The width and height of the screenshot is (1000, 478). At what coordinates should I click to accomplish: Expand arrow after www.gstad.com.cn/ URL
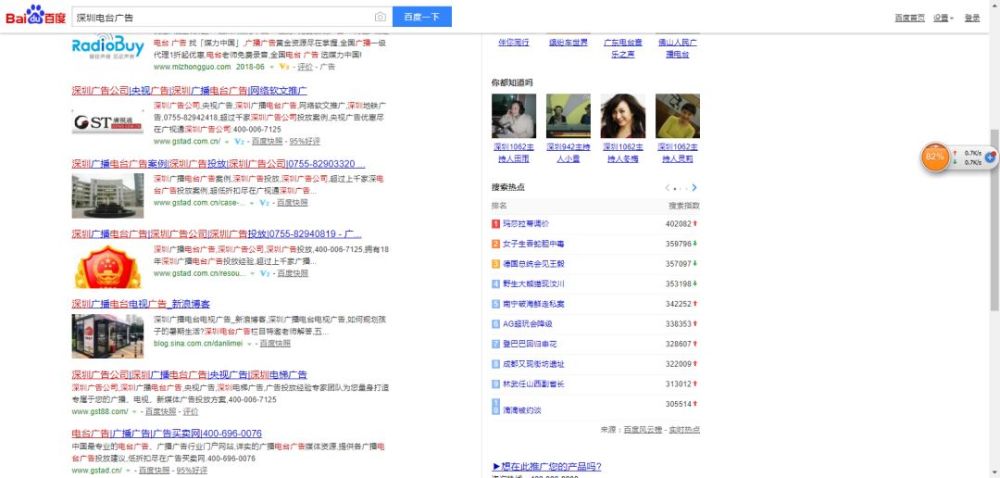click(226, 141)
